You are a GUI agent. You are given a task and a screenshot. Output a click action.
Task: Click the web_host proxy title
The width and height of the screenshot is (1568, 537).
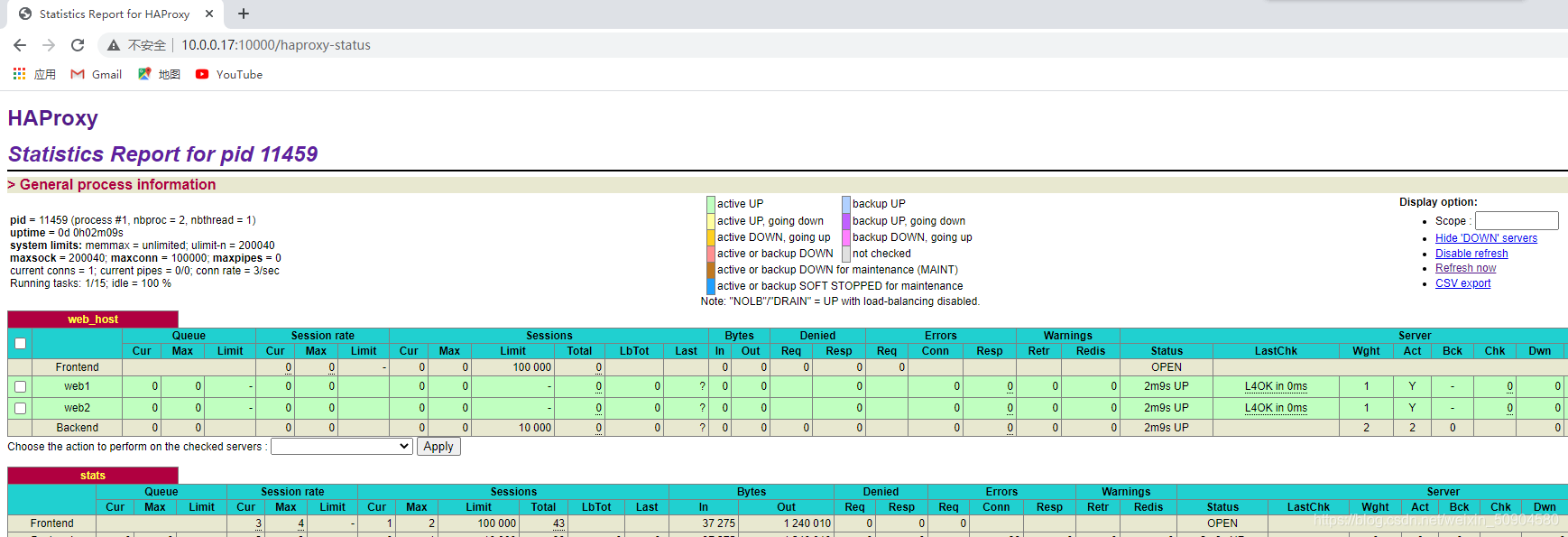[93, 319]
